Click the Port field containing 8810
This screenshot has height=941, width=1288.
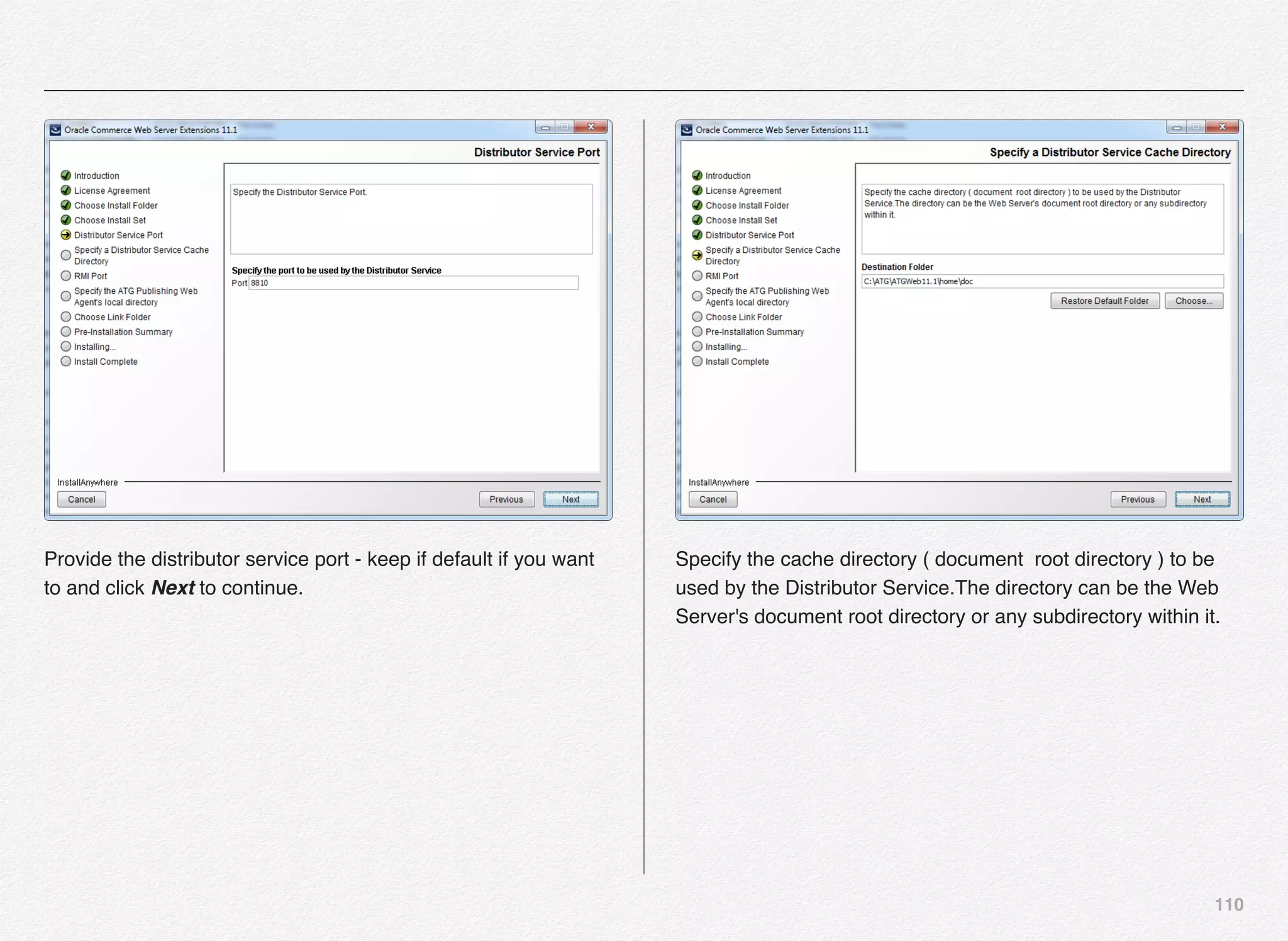pyautogui.click(x=413, y=283)
